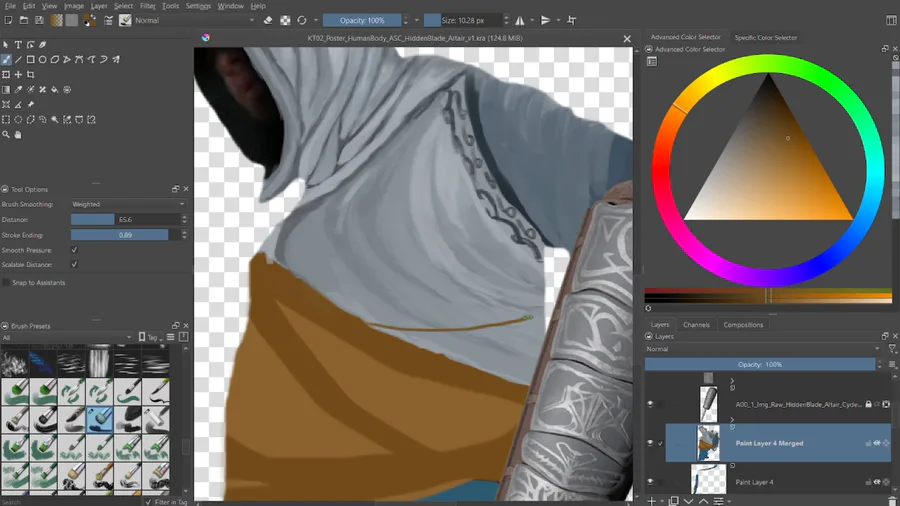This screenshot has height=506, width=900.
Task: Select the Zoom tool
Action: (6, 134)
